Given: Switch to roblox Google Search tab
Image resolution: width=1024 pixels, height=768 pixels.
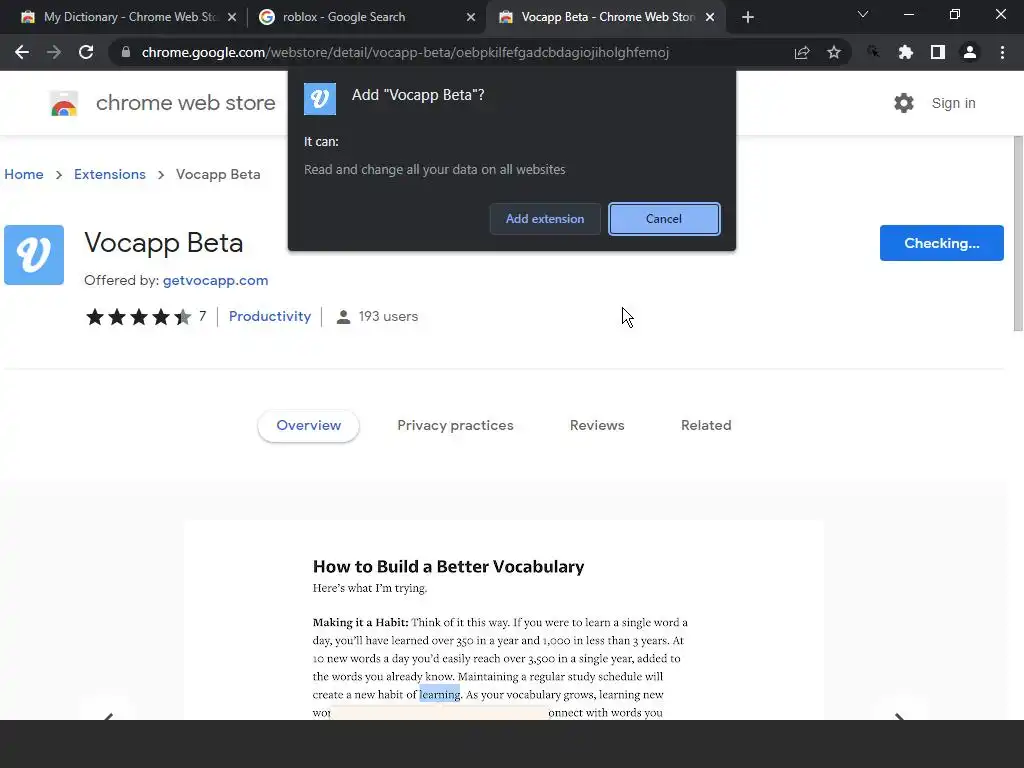Looking at the screenshot, I should point(367,17).
